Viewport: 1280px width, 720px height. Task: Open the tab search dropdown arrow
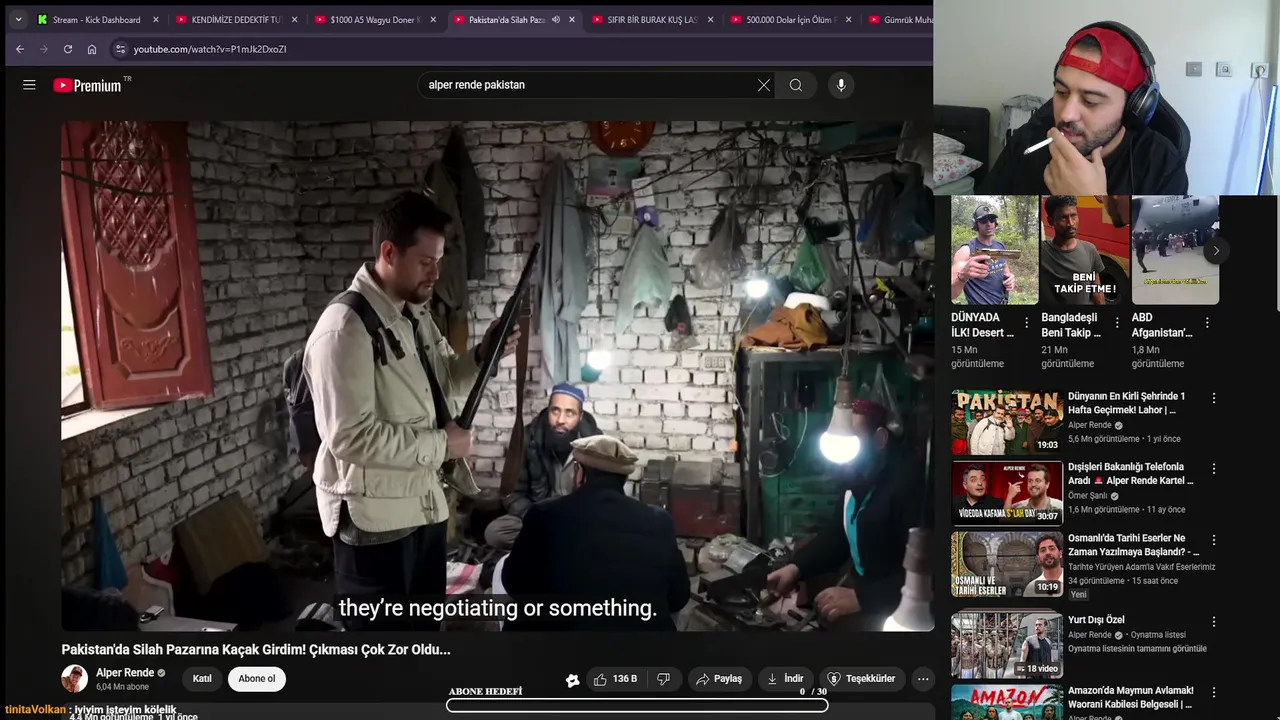click(x=18, y=19)
